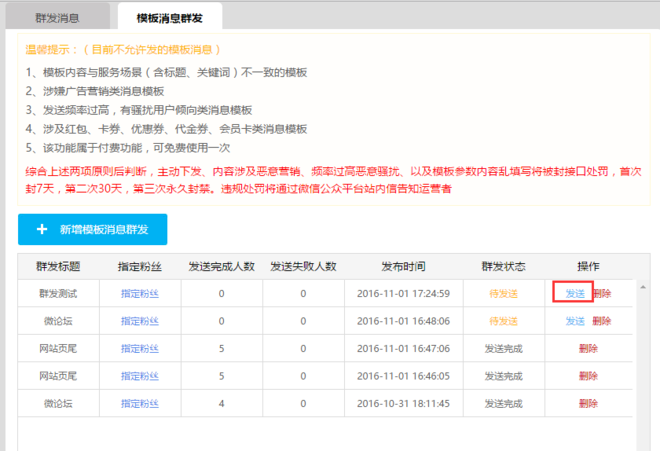The width and height of the screenshot is (660, 451).
Task: Delete the 网站页尾 row from 16:47:06
Action: pyautogui.click(x=588, y=348)
